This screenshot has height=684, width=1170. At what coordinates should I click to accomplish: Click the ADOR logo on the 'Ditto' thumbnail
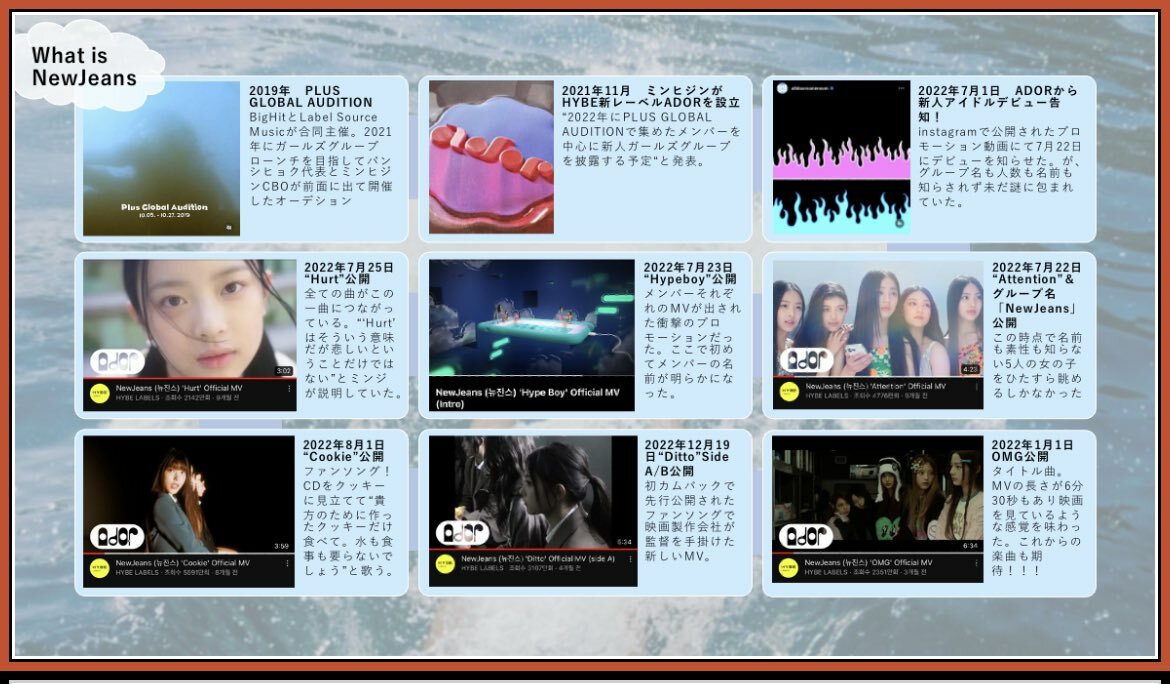point(463,533)
